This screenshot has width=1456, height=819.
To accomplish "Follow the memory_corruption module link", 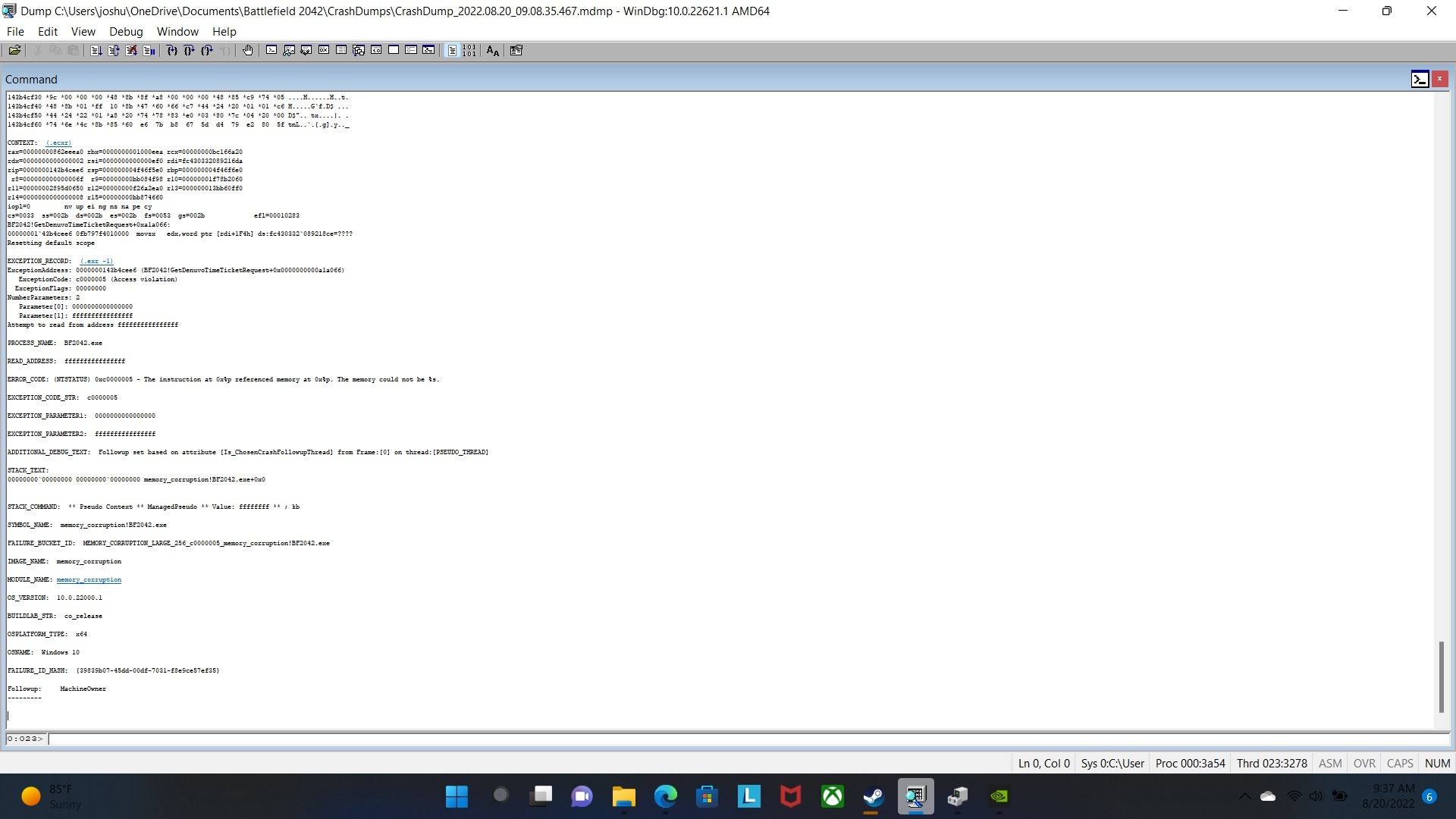I will 89,579.
